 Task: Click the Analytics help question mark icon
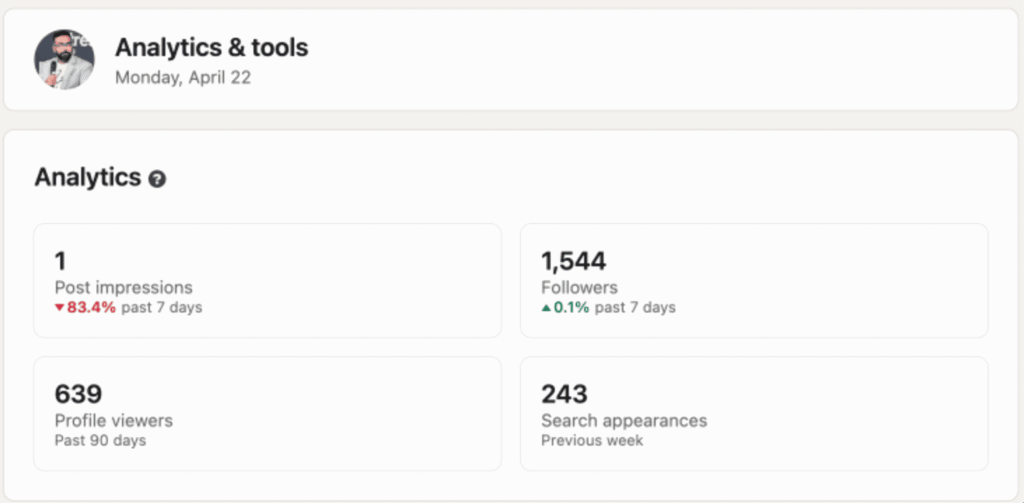click(157, 180)
